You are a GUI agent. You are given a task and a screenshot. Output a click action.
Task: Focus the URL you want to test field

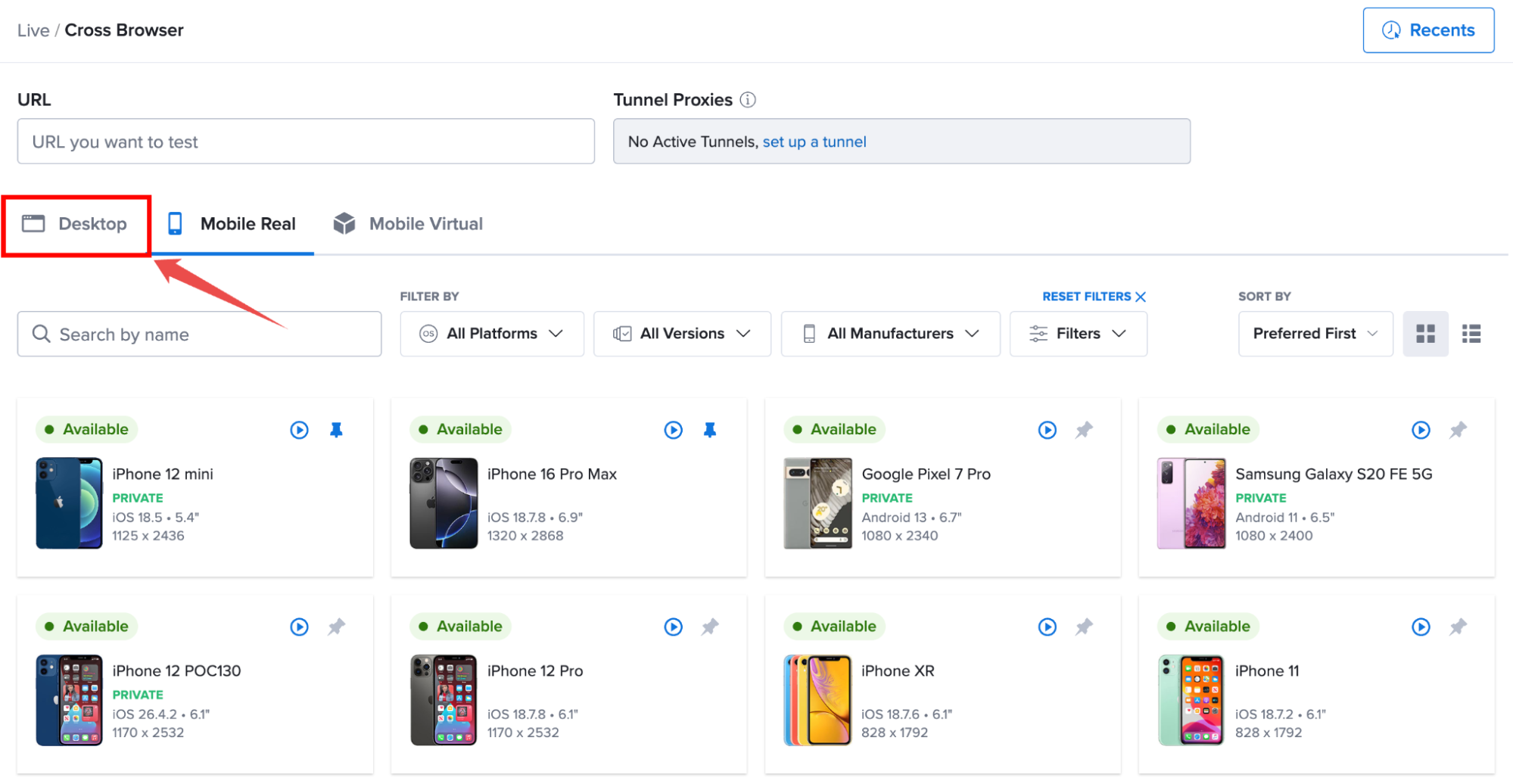tap(306, 142)
